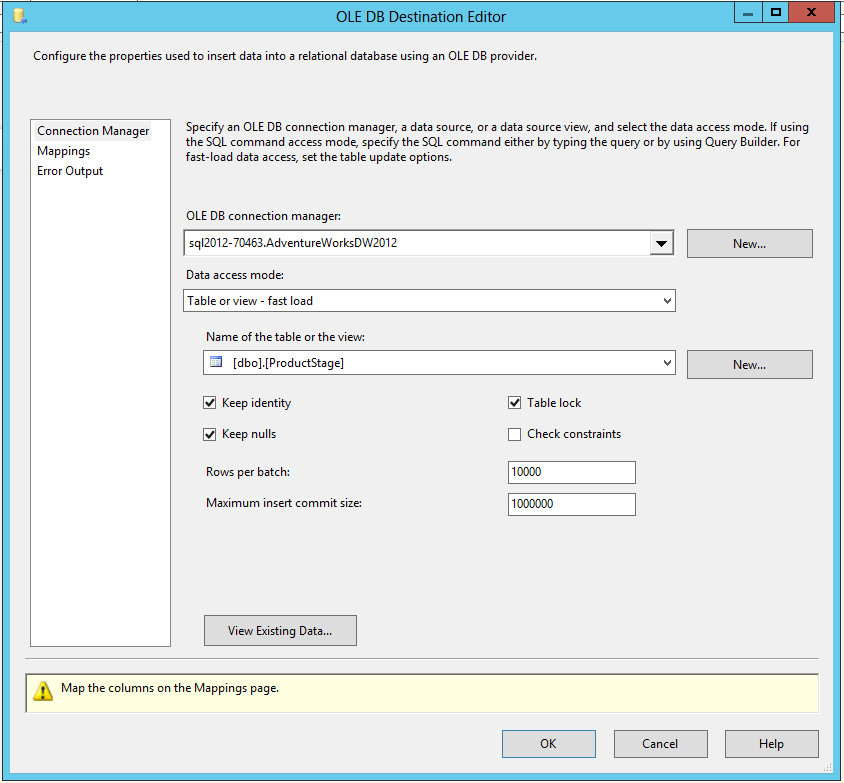Click the 'OLE DB connection manager:' label
Viewport: 844px width, 783px height.
pyautogui.click(x=264, y=216)
